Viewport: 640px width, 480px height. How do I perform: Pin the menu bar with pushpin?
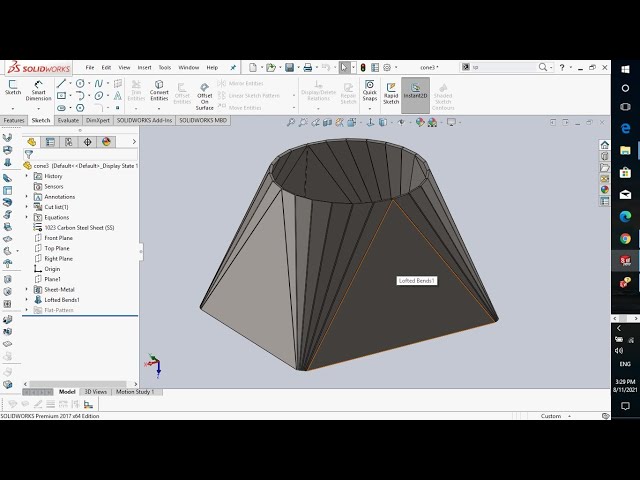tap(233, 67)
